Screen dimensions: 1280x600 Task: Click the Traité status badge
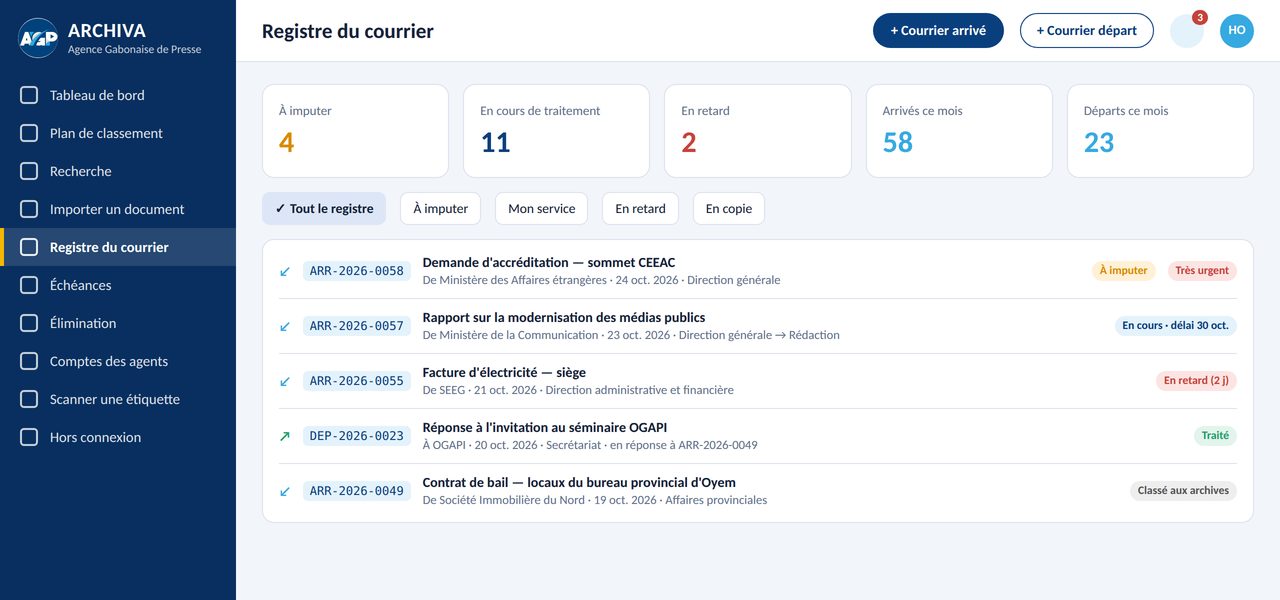[x=1215, y=436]
